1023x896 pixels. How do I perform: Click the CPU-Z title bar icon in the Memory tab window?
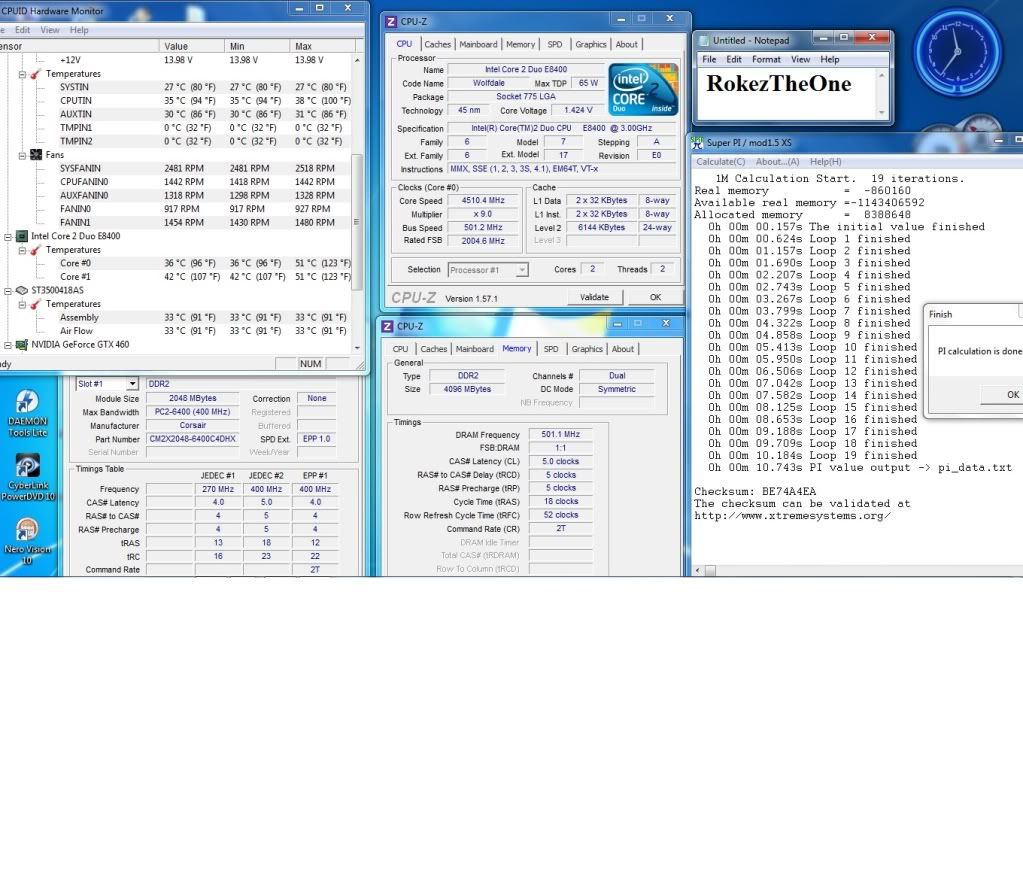388,326
